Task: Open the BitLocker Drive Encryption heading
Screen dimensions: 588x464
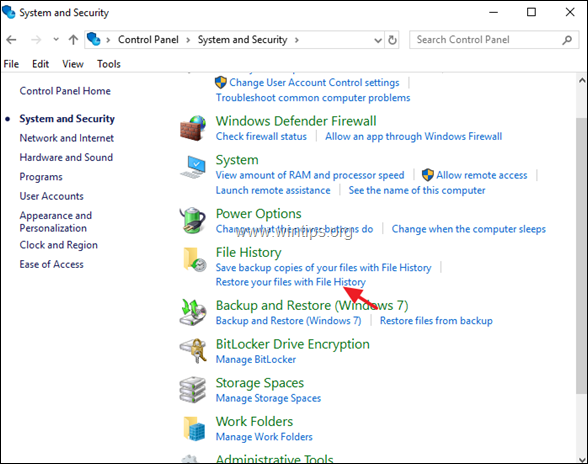Action: coord(293,344)
